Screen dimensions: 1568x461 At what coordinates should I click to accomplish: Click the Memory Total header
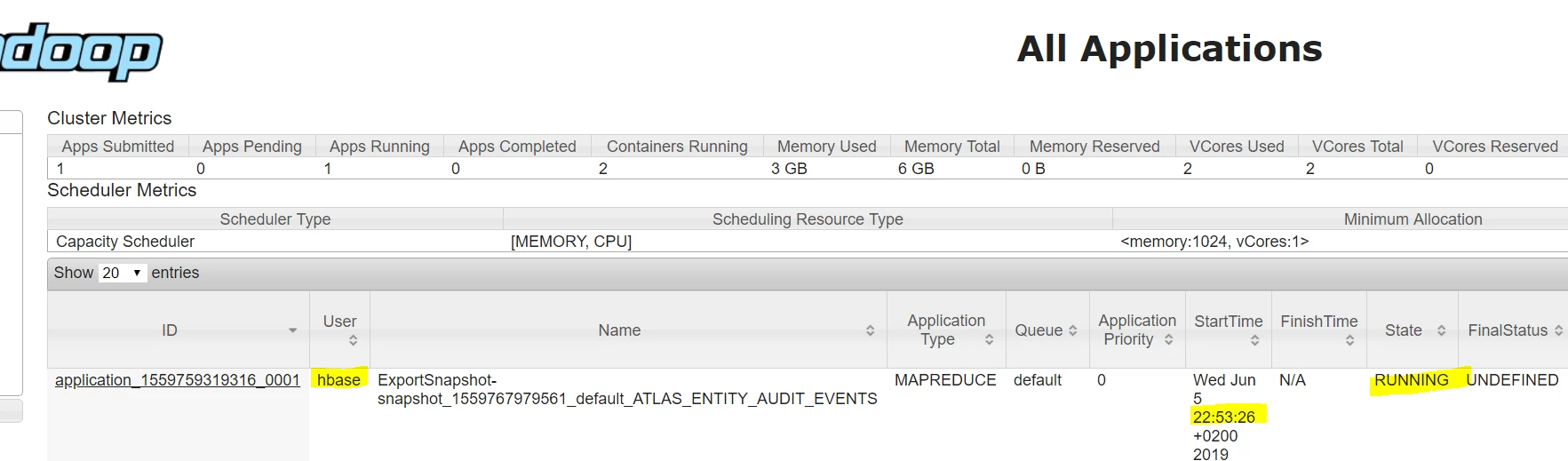pos(951,147)
